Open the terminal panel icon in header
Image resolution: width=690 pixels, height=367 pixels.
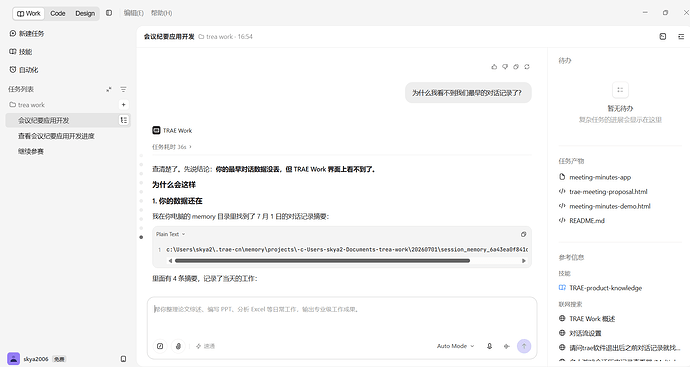coord(663,37)
